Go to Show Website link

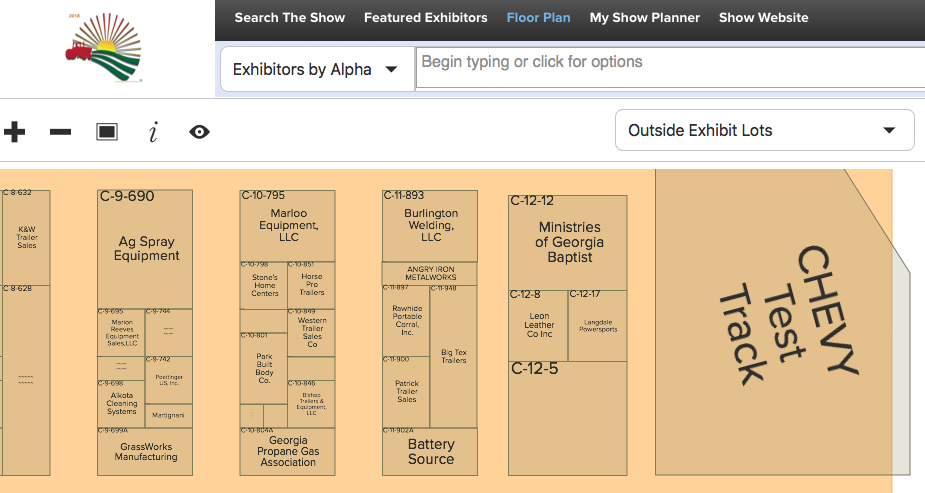click(763, 18)
